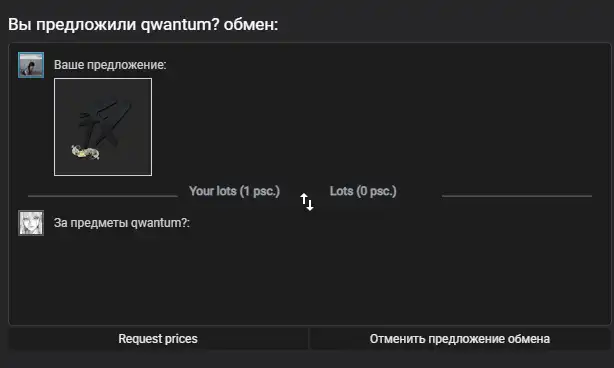Click the Request prices button
The width and height of the screenshot is (614, 368).
[x=158, y=339]
